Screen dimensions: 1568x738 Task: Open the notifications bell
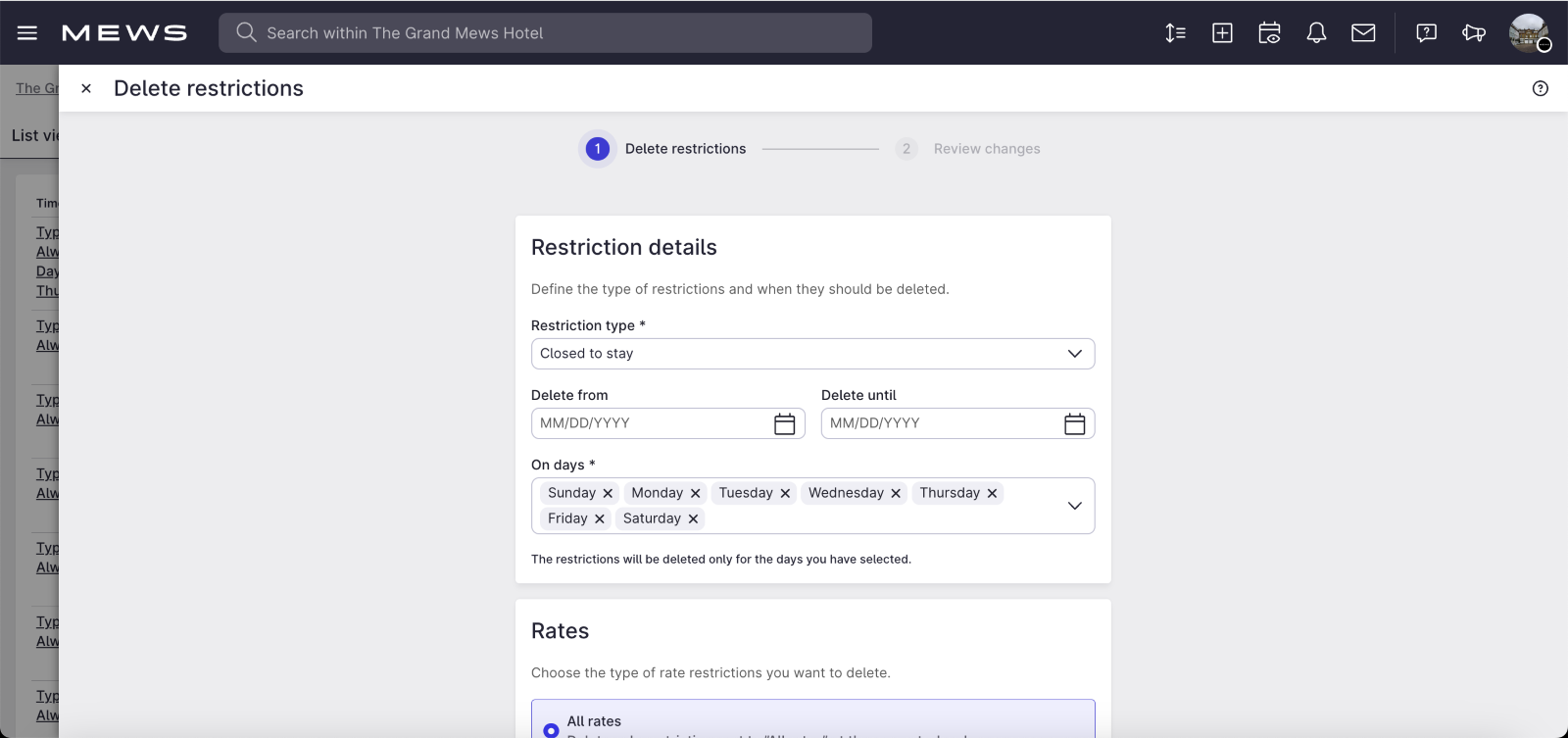tap(1316, 33)
